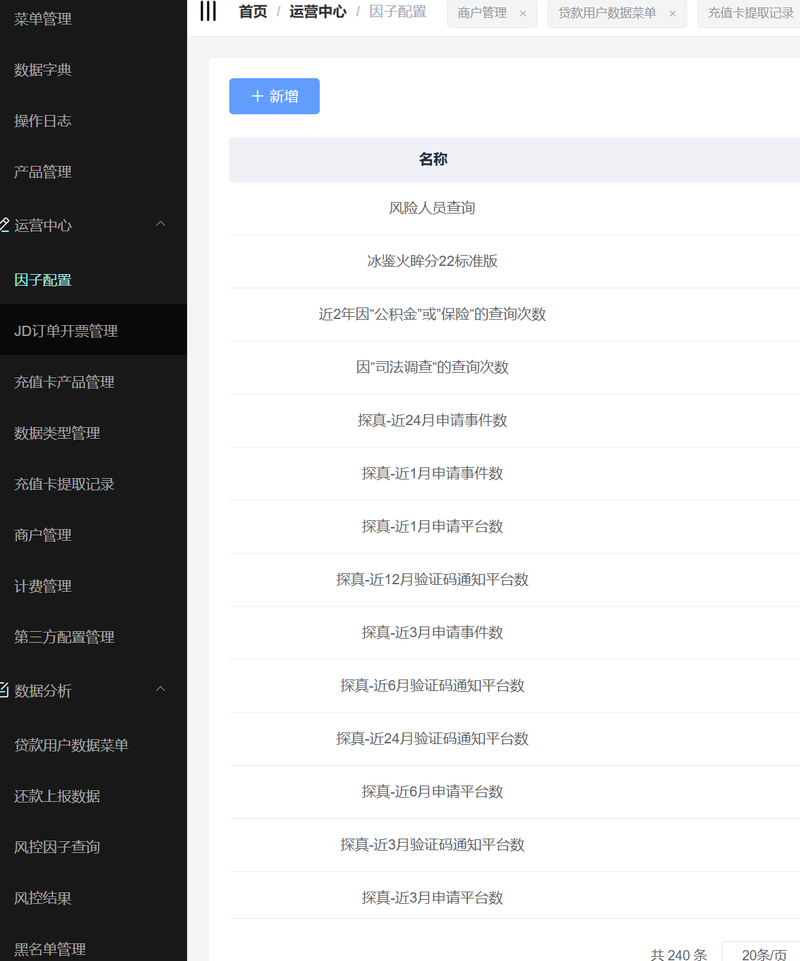Screen dimensions: 800x961
Task: Open 贷款用户数据菜单 in the sidebar
Action: click(x=71, y=745)
